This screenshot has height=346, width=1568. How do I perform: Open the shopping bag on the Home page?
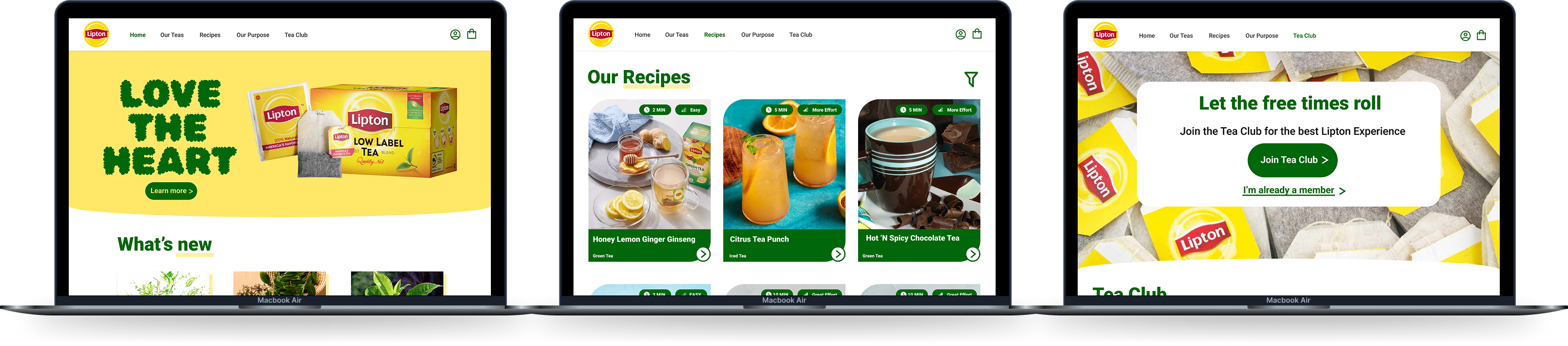coord(472,34)
